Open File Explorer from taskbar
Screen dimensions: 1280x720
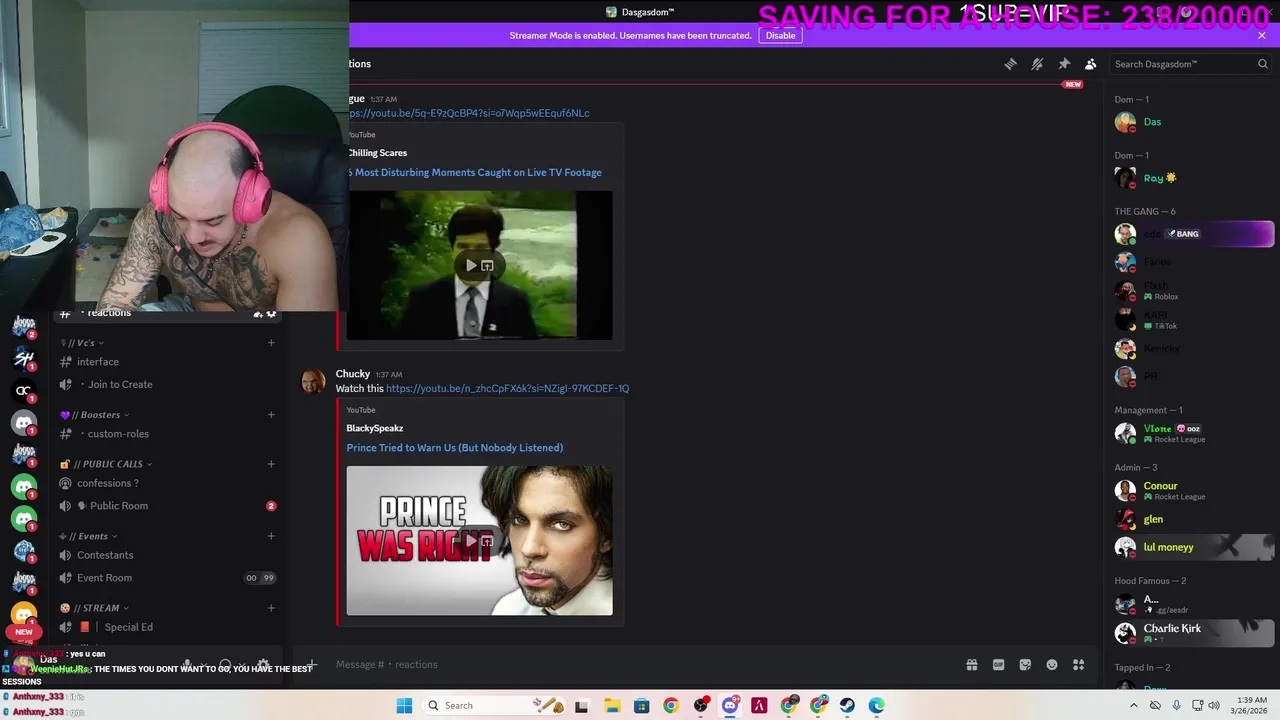(x=612, y=705)
